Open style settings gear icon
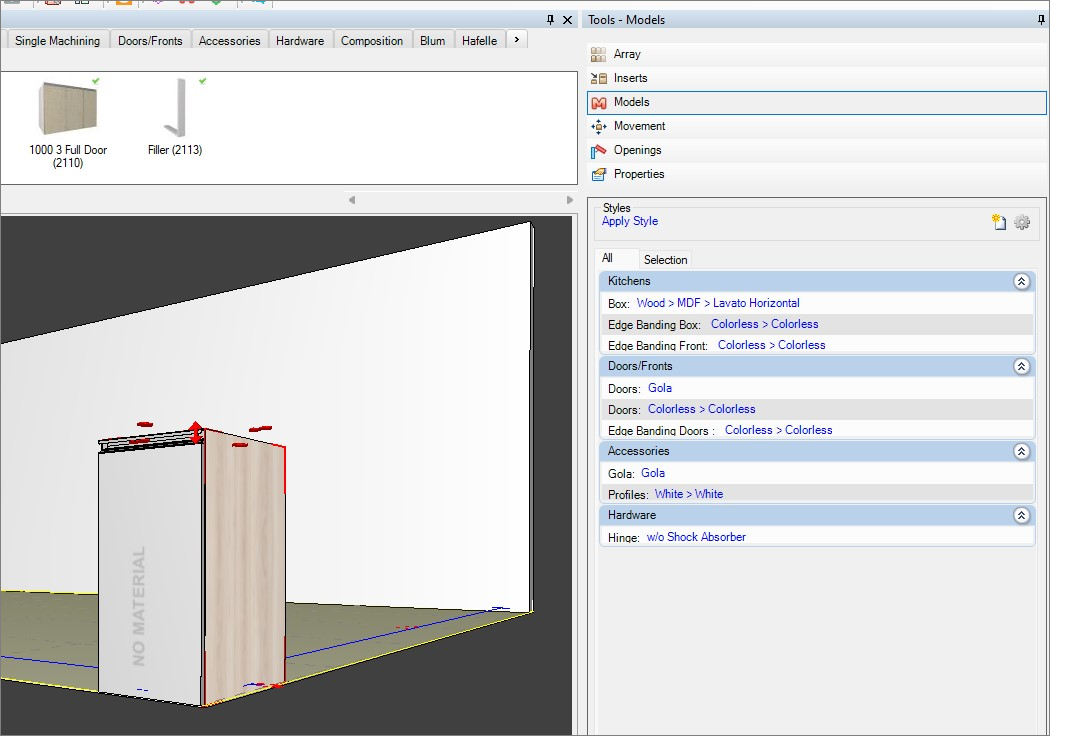 [1022, 222]
